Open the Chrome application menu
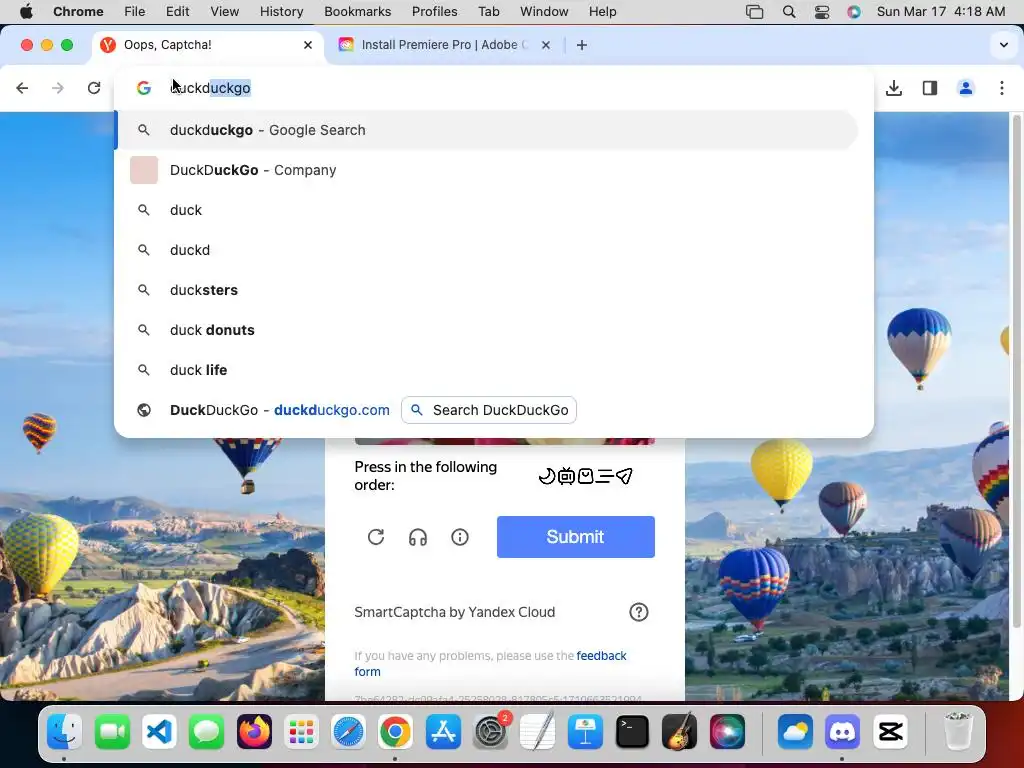 click(x=78, y=12)
